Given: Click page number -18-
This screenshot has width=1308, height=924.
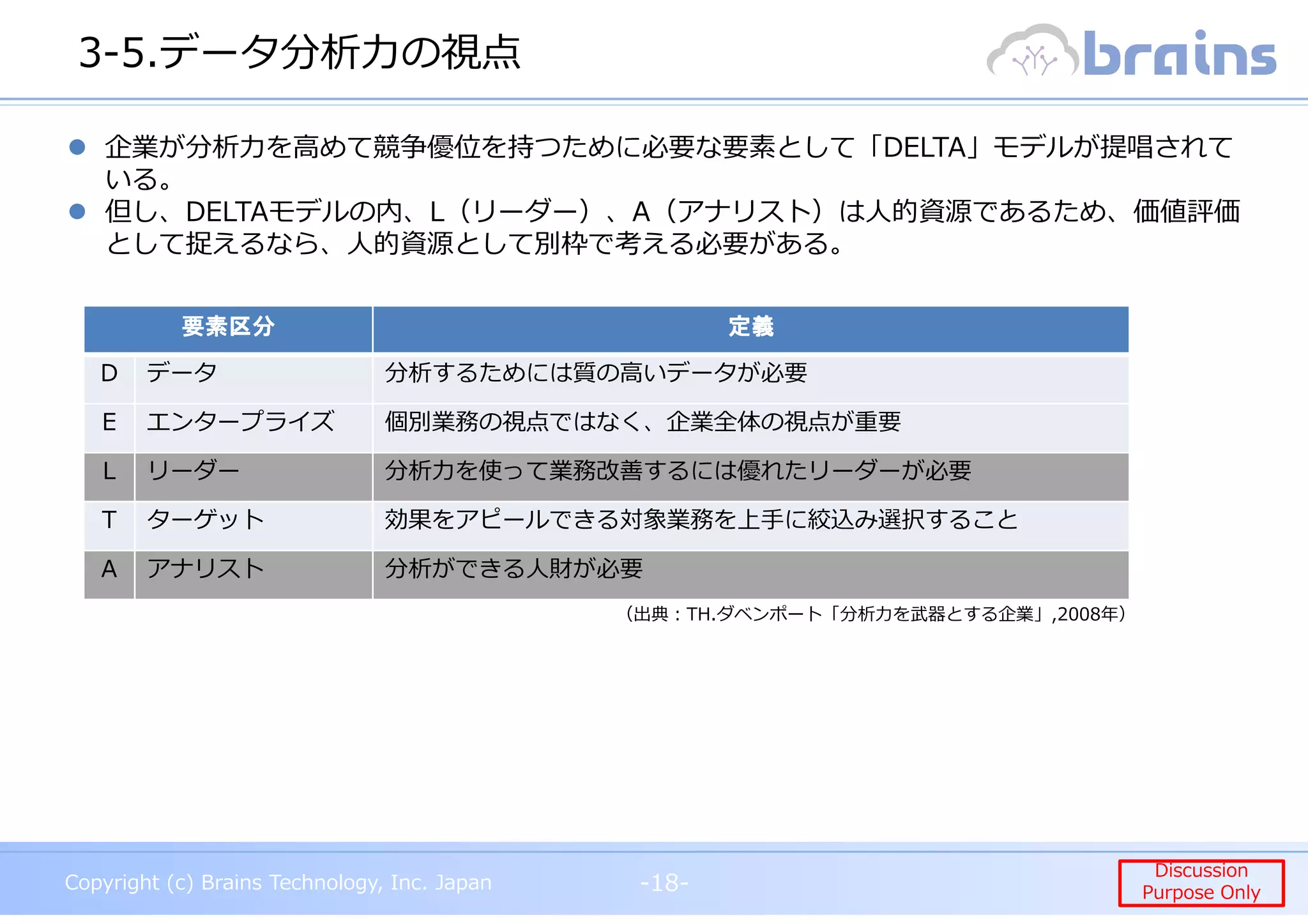Looking at the screenshot, I should [664, 883].
